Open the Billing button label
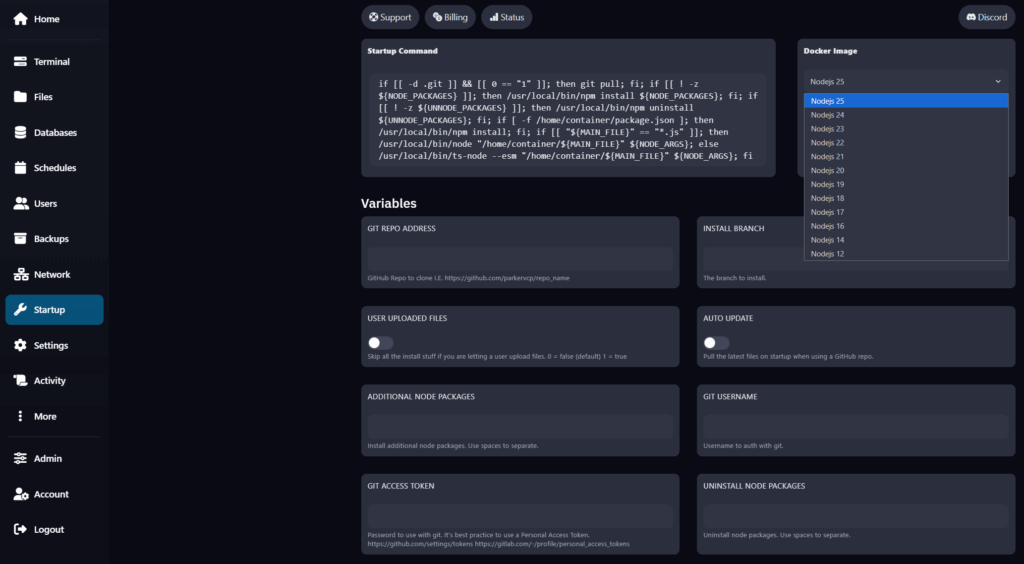 pos(456,17)
